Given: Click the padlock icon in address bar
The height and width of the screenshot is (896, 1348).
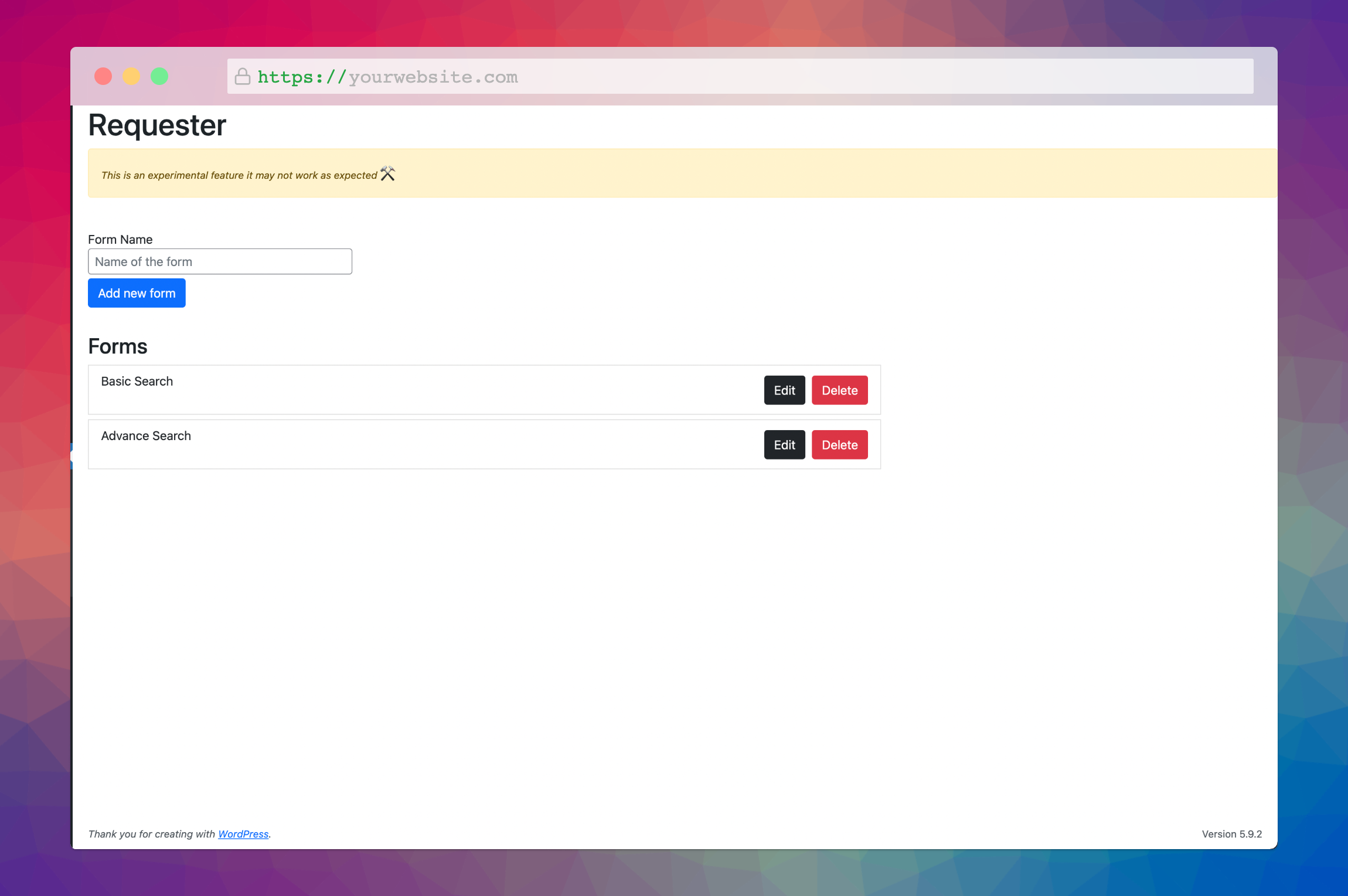Looking at the screenshot, I should pos(243,76).
